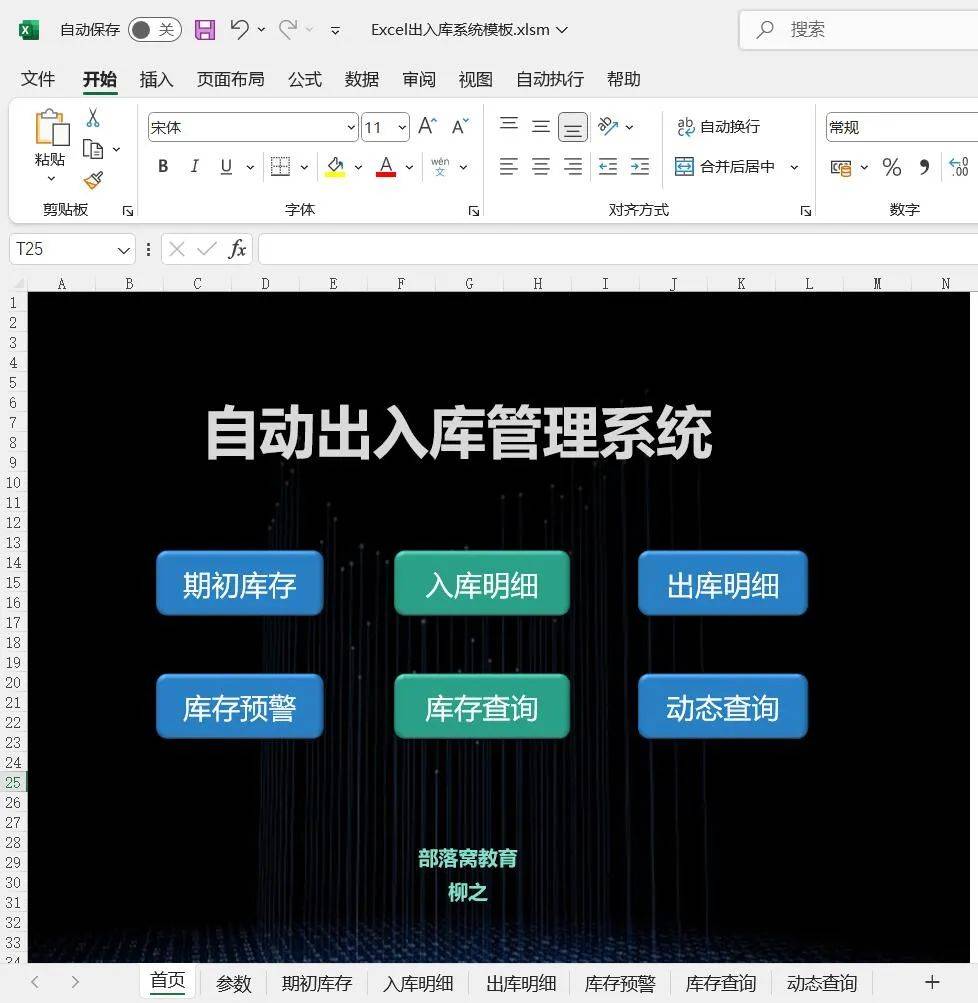Switch to the 公式 ribbon tab
This screenshot has height=1003, width=978.
[x=305, y=79]
